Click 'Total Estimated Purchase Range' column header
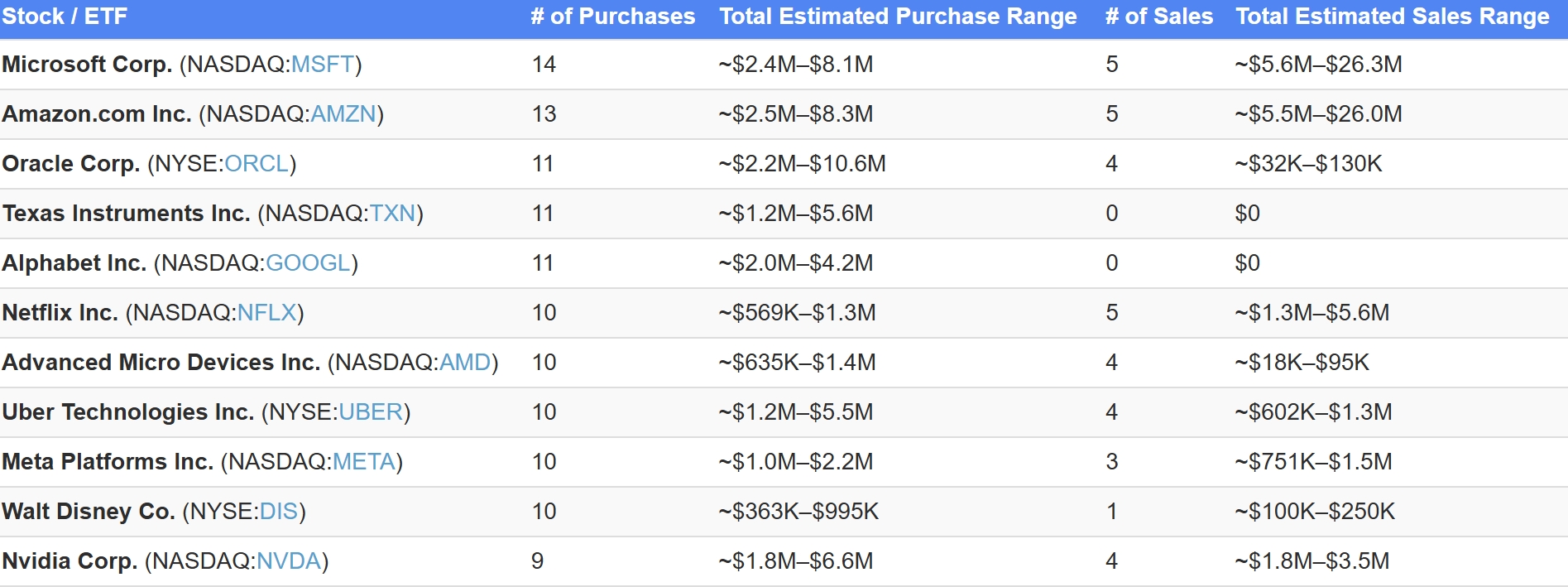 click(x=898, y=17)
